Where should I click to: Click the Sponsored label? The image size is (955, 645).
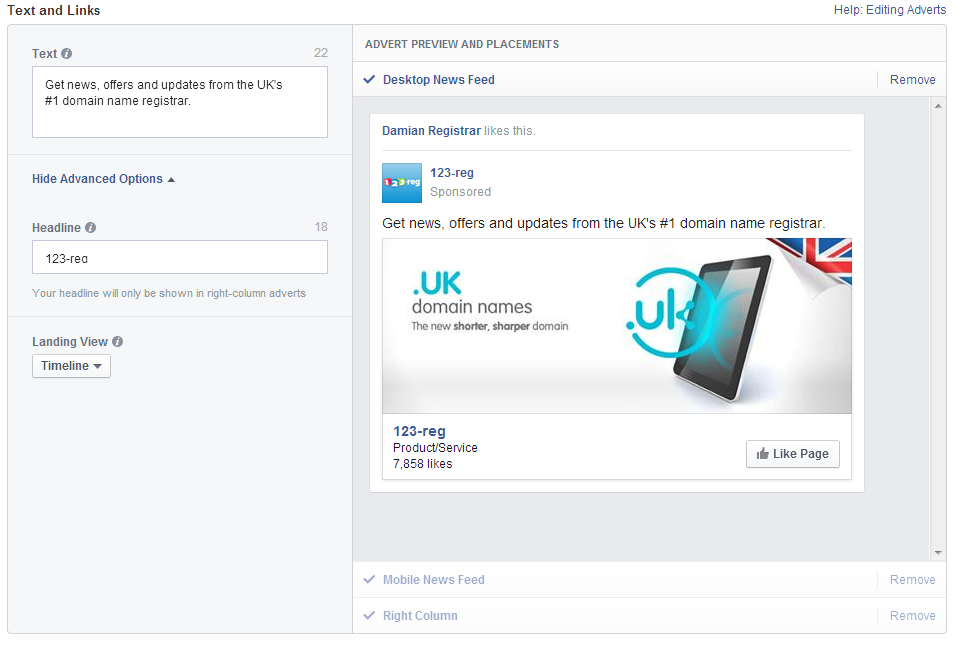tap(460, 192)
